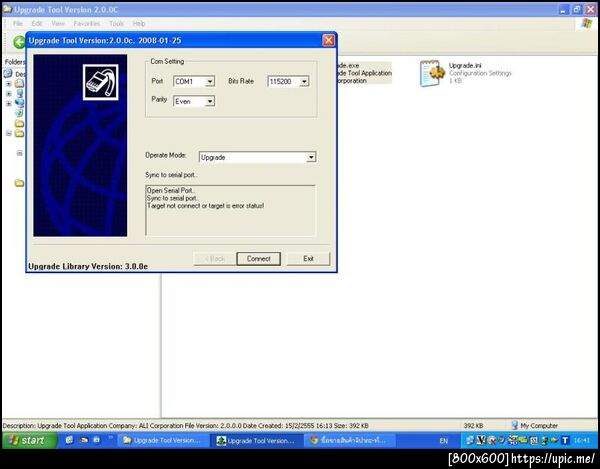Open the Edit menu in Explorer
The width and height of the screenshot is (600, 469).
coord(37,24)
